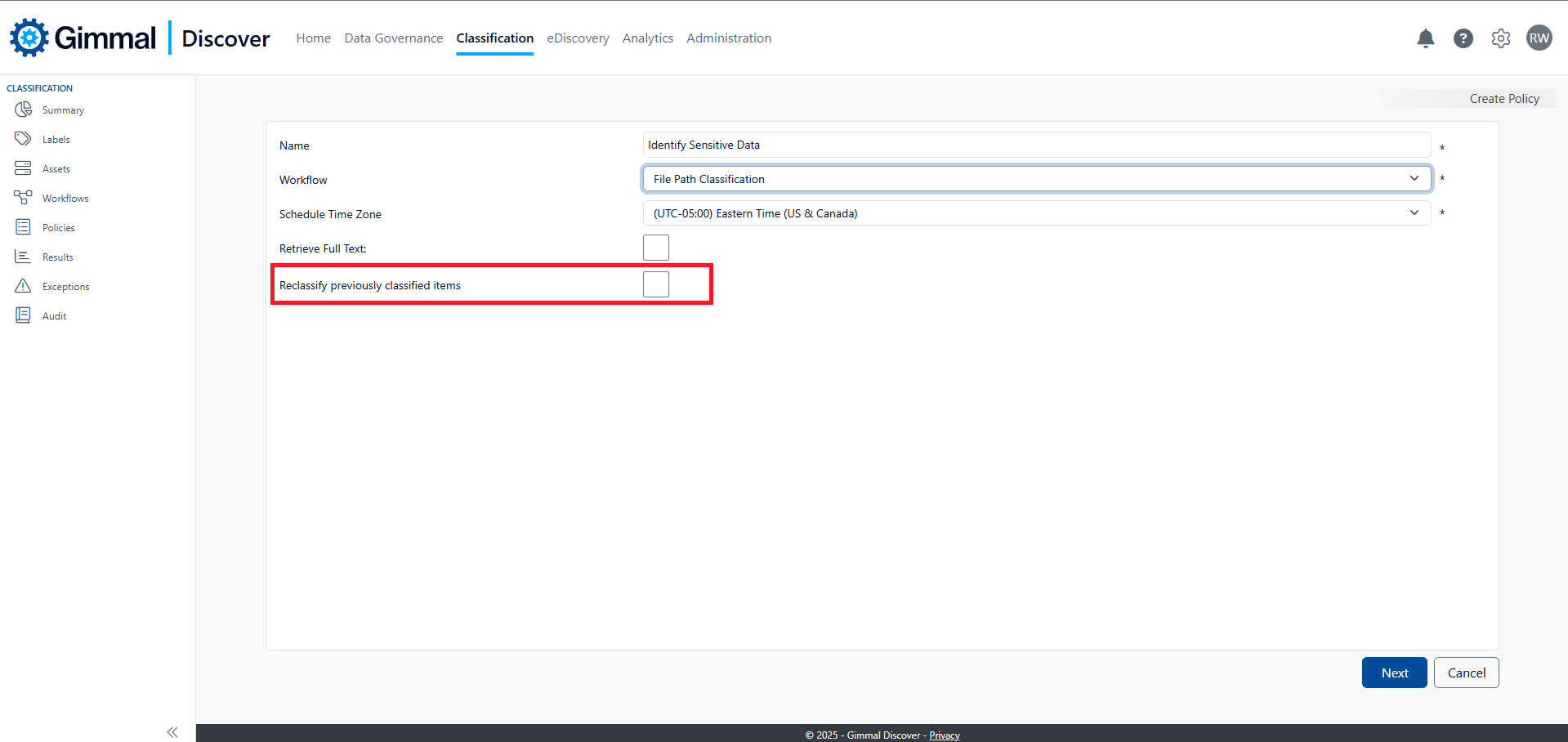1568x742 pixels.
Task: Click the policy Name input field
Action: click(1036, 145)
